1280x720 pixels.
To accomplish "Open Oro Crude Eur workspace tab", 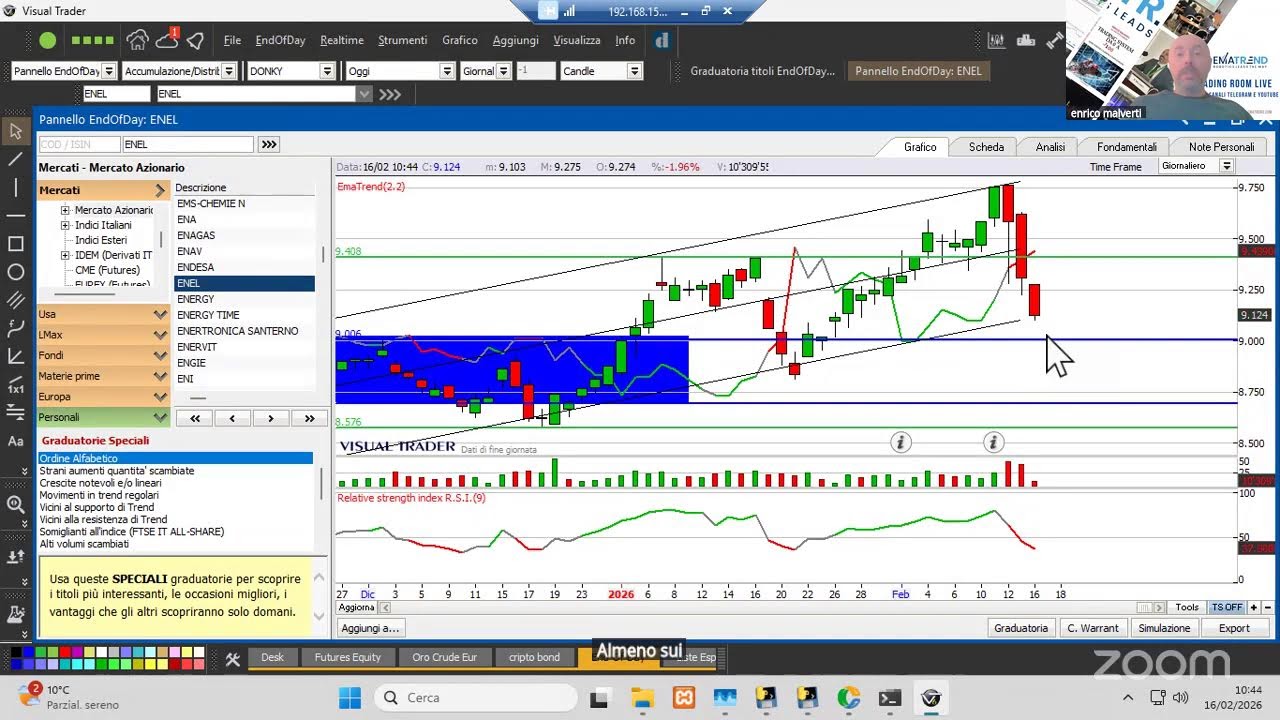I will (444, 657).
